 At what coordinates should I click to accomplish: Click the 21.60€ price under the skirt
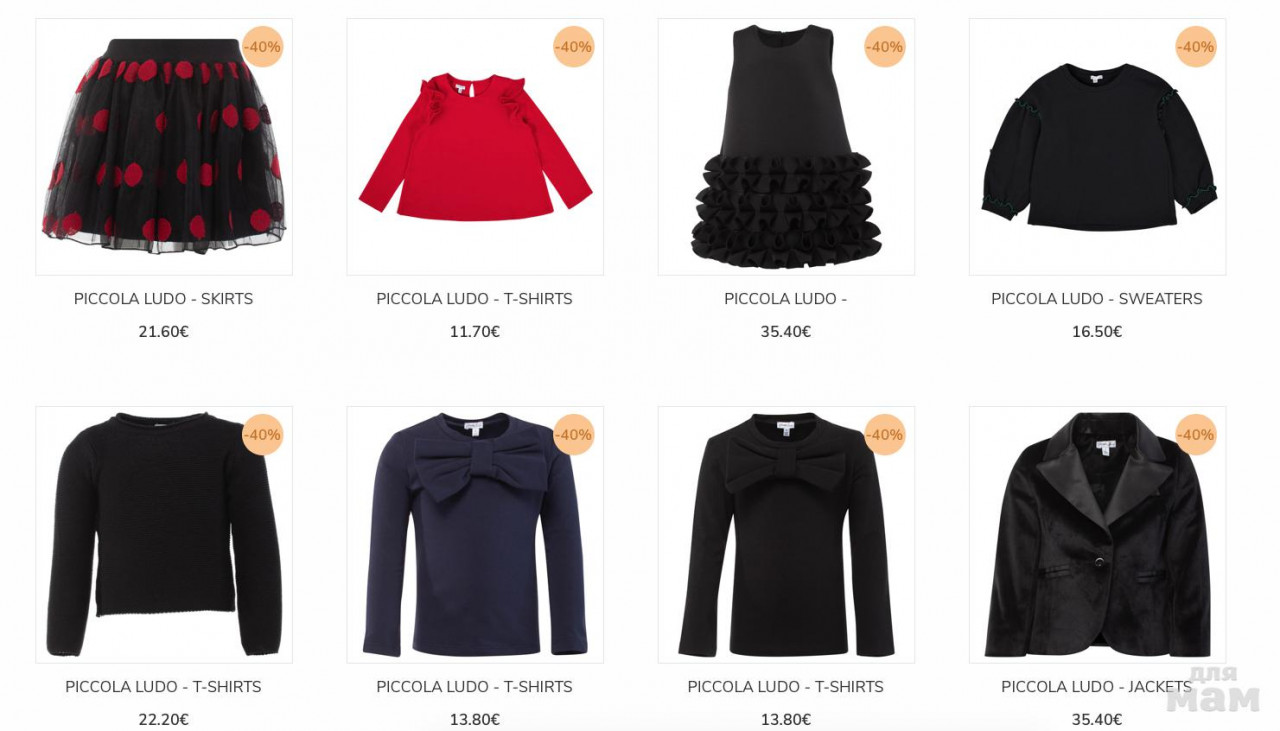(x=164, y=332)
